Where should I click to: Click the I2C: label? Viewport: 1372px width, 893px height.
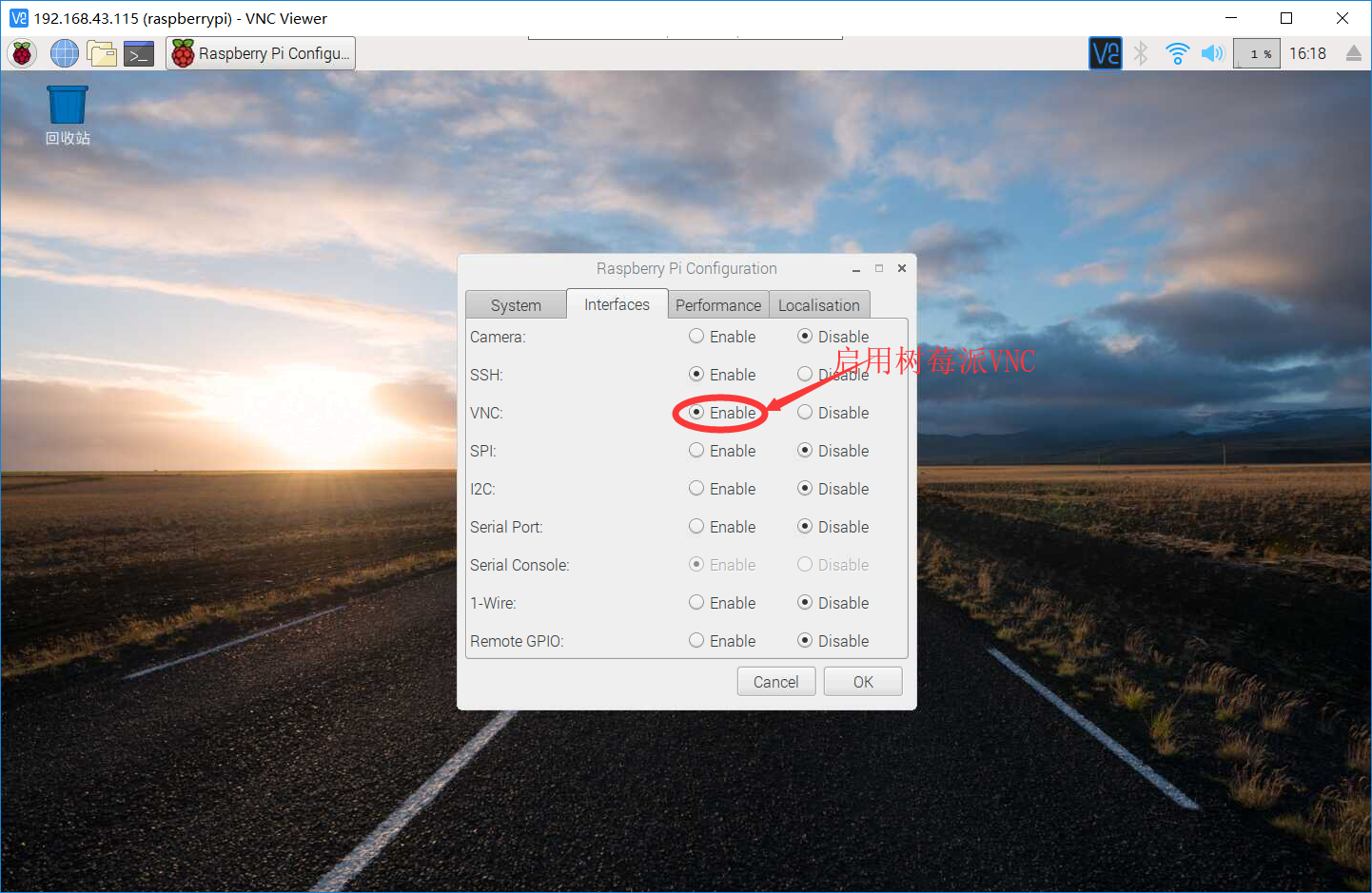click(x=482, y=489)
